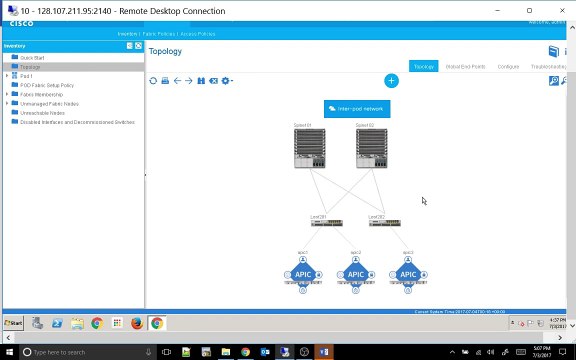Screen dimensions: 576x360
Task: Expand the Fabric Membership node
Action: tap(7, 94)
